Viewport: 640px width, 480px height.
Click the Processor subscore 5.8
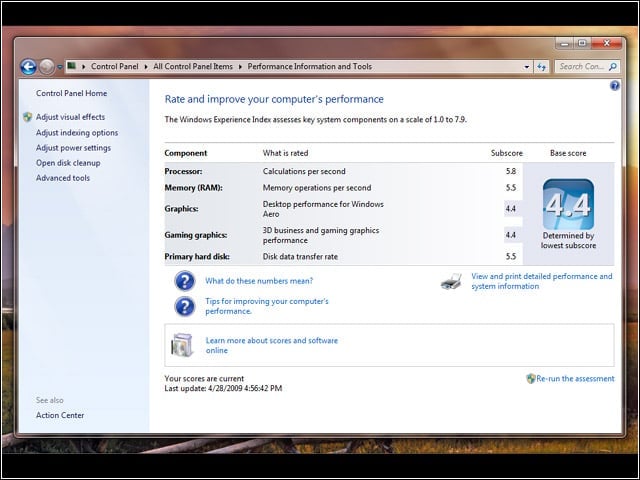pyautogui.click(x=511, y=171)
